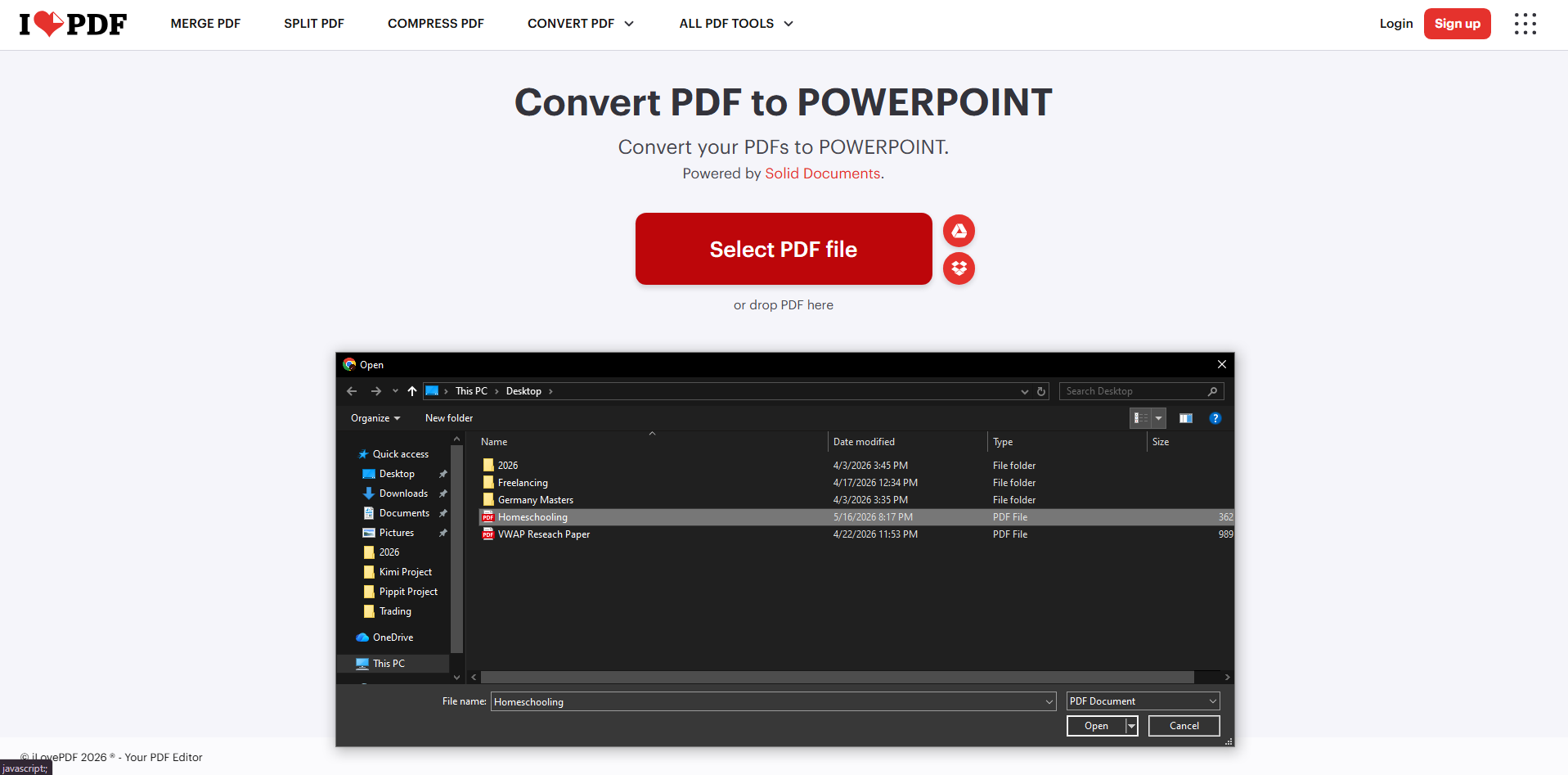Open the Organize dropdown

[375, 418]
